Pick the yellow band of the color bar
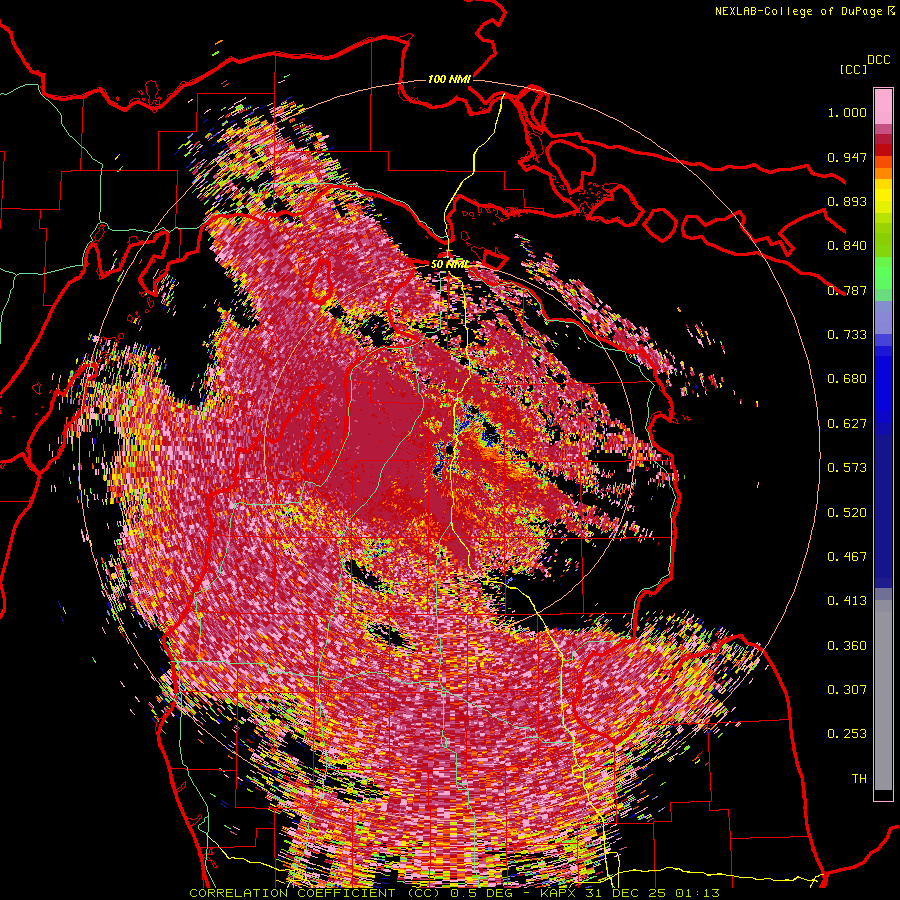900x900 pixels. (x=883, y=197)
